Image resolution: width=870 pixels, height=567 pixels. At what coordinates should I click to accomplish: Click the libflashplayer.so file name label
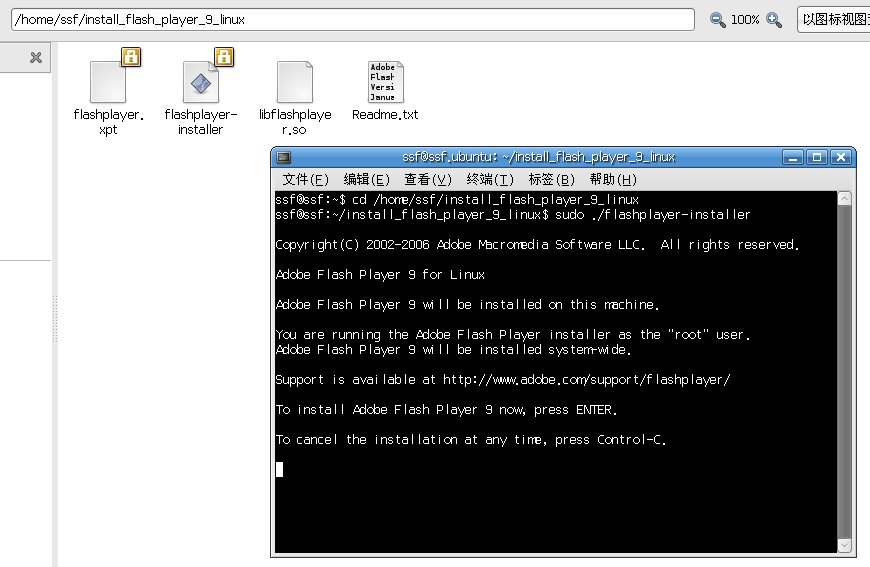295,122
